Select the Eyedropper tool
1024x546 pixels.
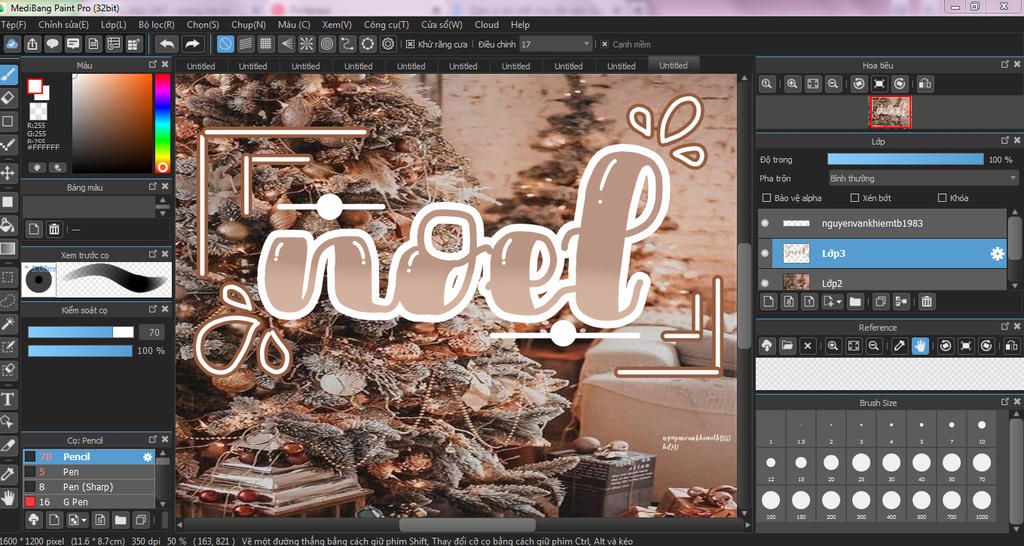(8, 474)
